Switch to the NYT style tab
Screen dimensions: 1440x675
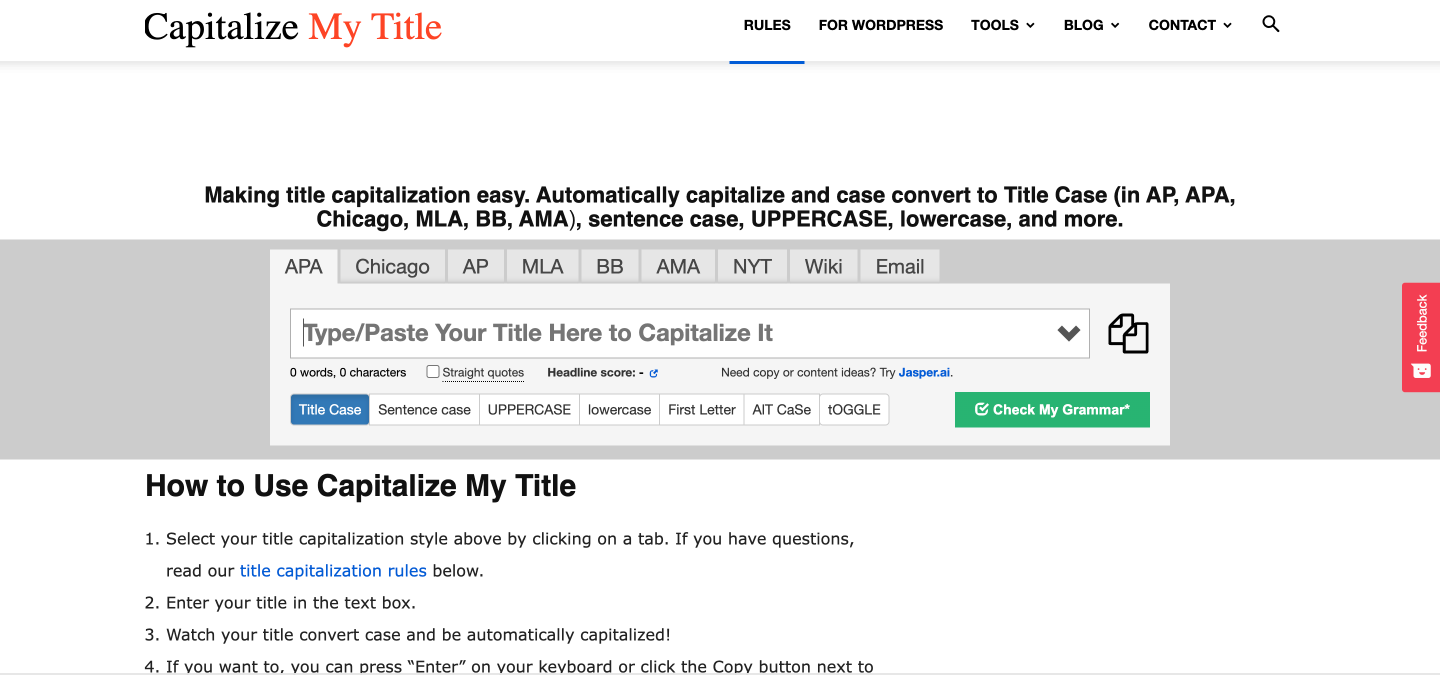click(752, 266)
